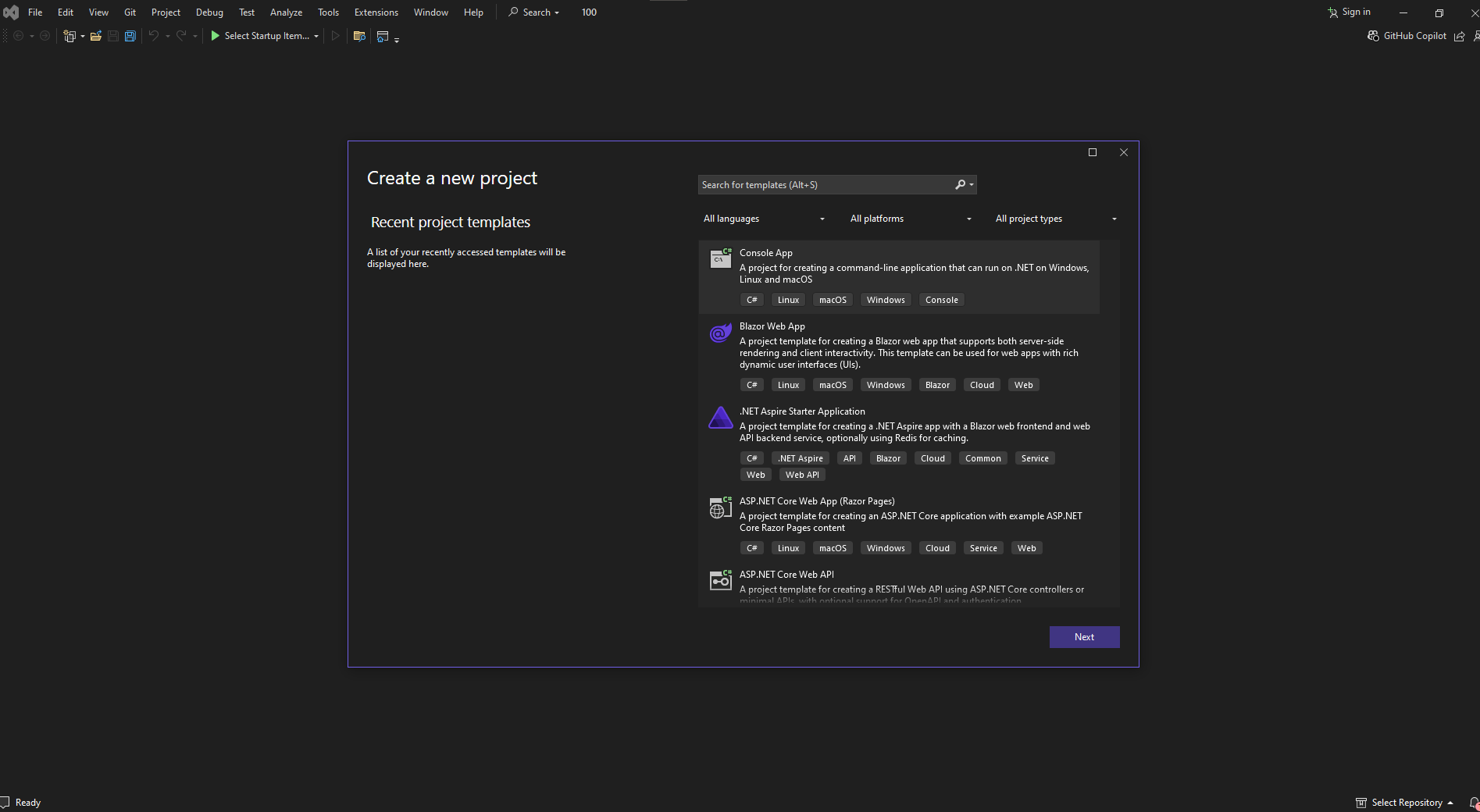Open the Debug menu

(209, 12)
